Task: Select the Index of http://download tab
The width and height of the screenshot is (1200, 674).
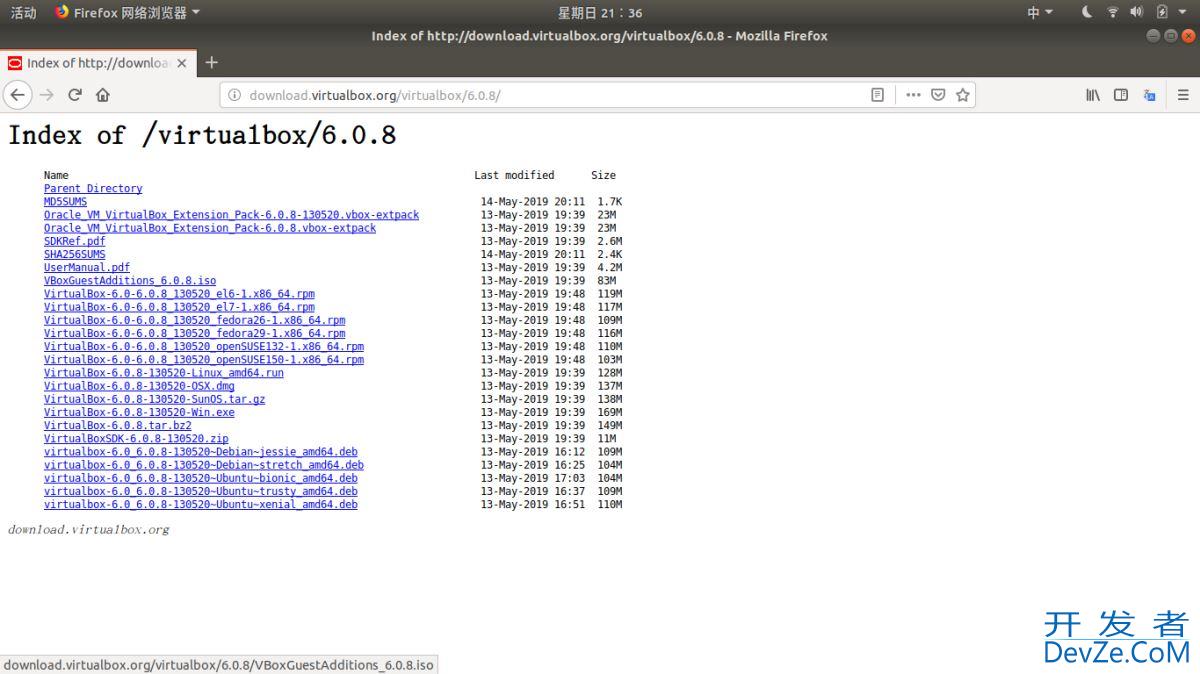Action: click(98, 63)
